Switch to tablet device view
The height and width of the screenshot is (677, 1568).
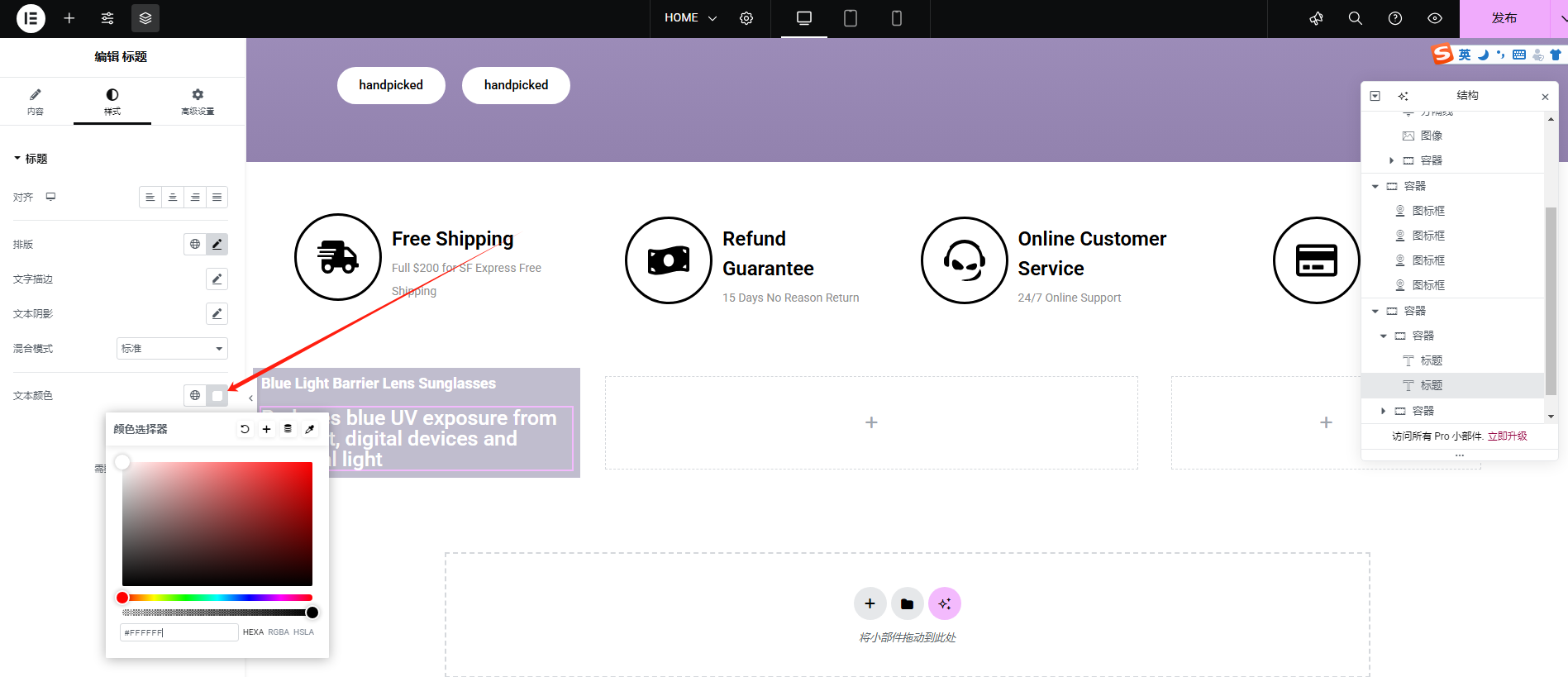tap(850, 18)
